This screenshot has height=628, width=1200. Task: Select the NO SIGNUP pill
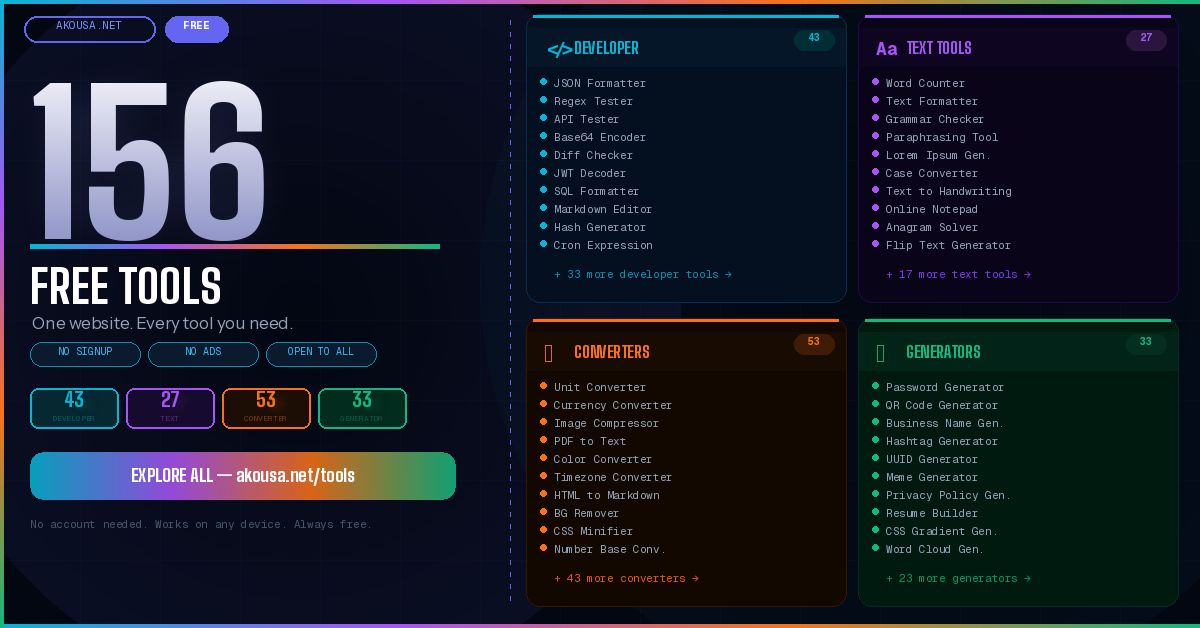(85, 353)
